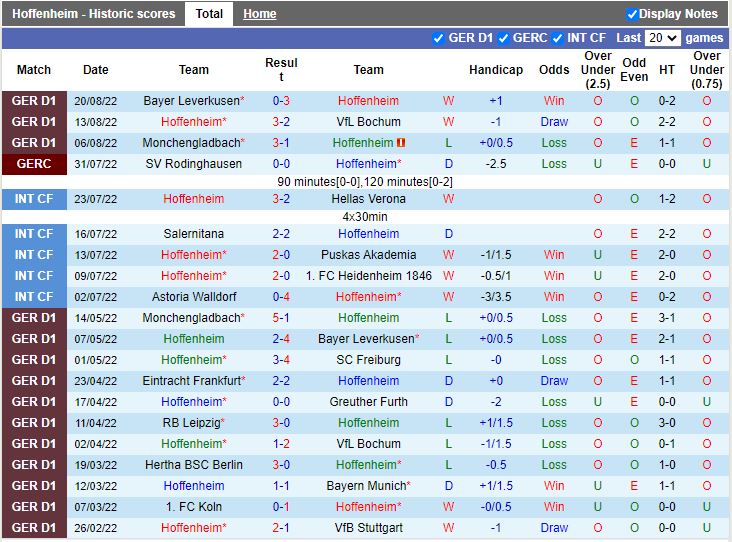Click the 0-4 Astoria Walldorf score
Screen dimensions: 732x542
281,297
